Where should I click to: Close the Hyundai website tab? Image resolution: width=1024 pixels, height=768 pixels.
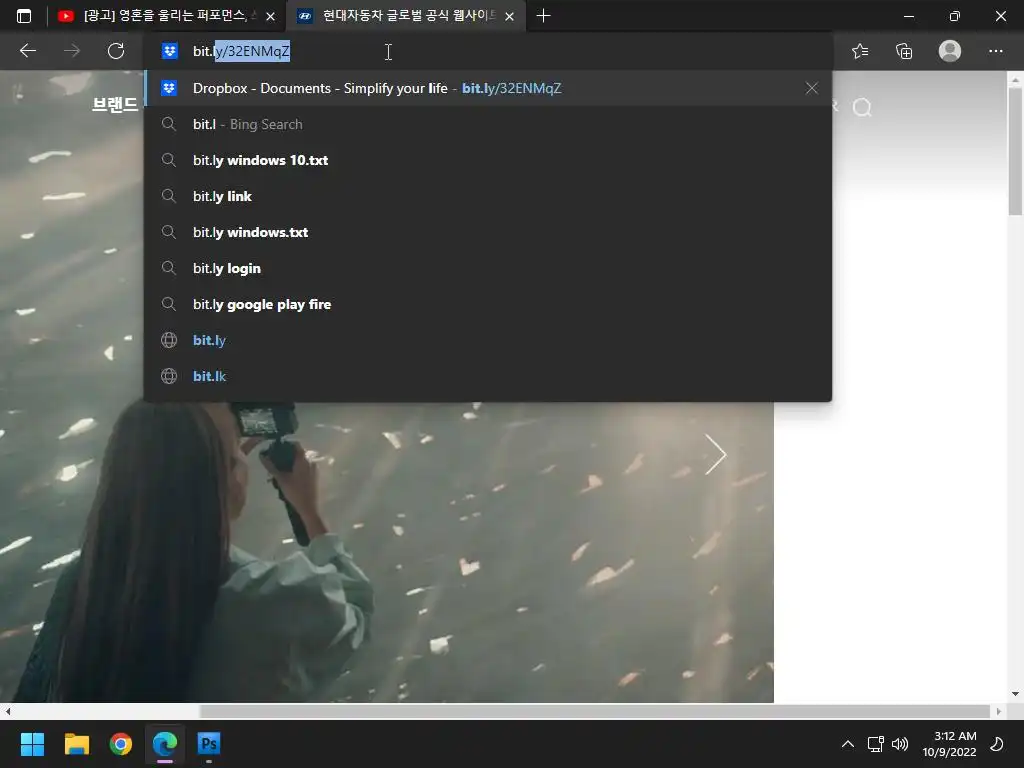click(509, 16)
